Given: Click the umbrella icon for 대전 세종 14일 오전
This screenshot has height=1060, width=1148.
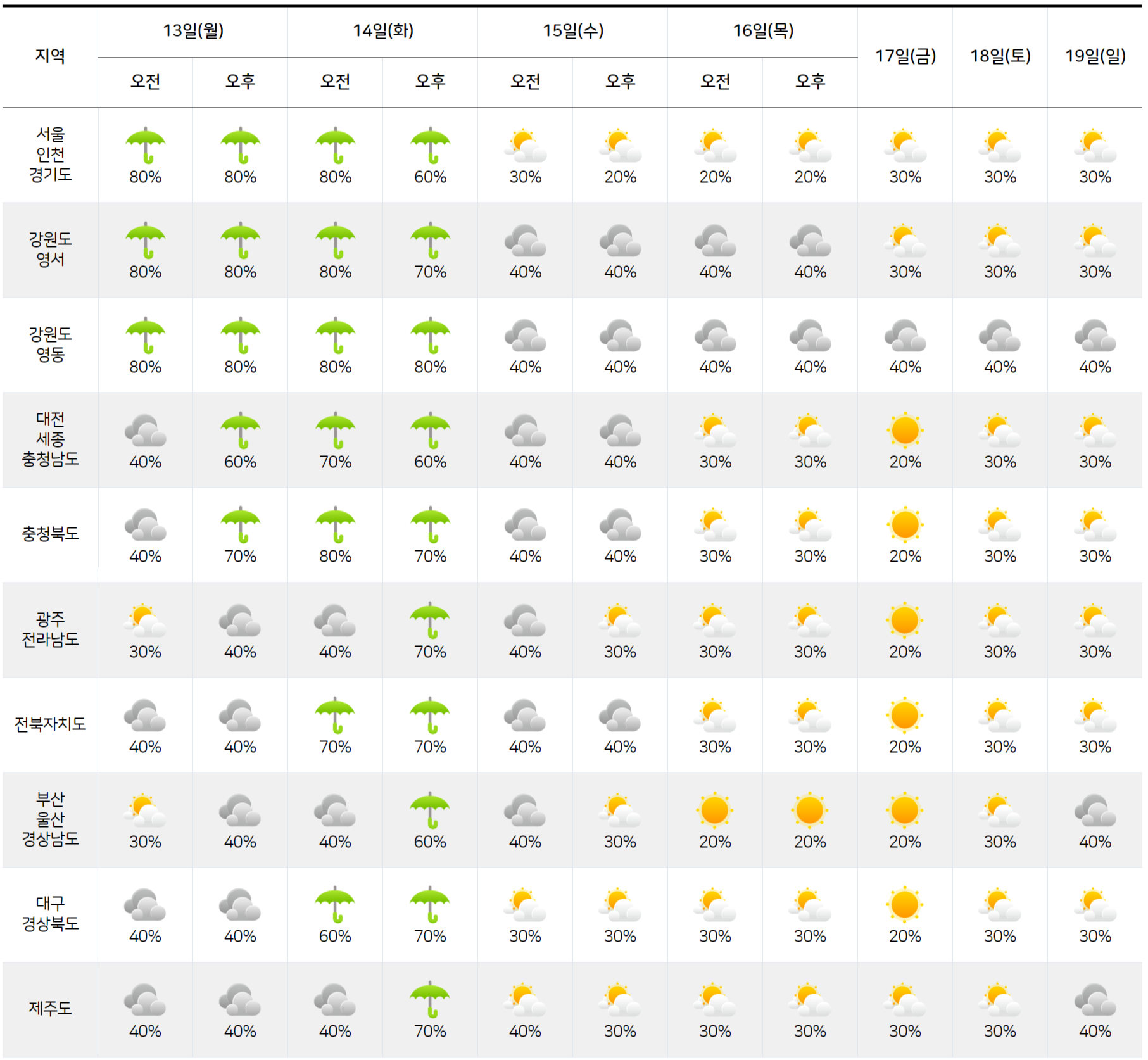Looking at the screenshot, I should [x=335, y=431].
